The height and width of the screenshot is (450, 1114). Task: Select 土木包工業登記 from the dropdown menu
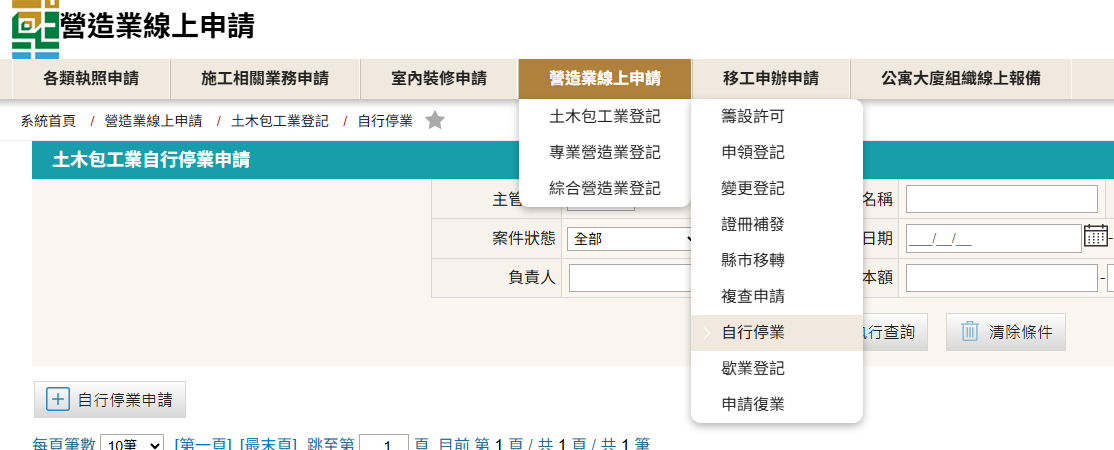tap(604, 117)
